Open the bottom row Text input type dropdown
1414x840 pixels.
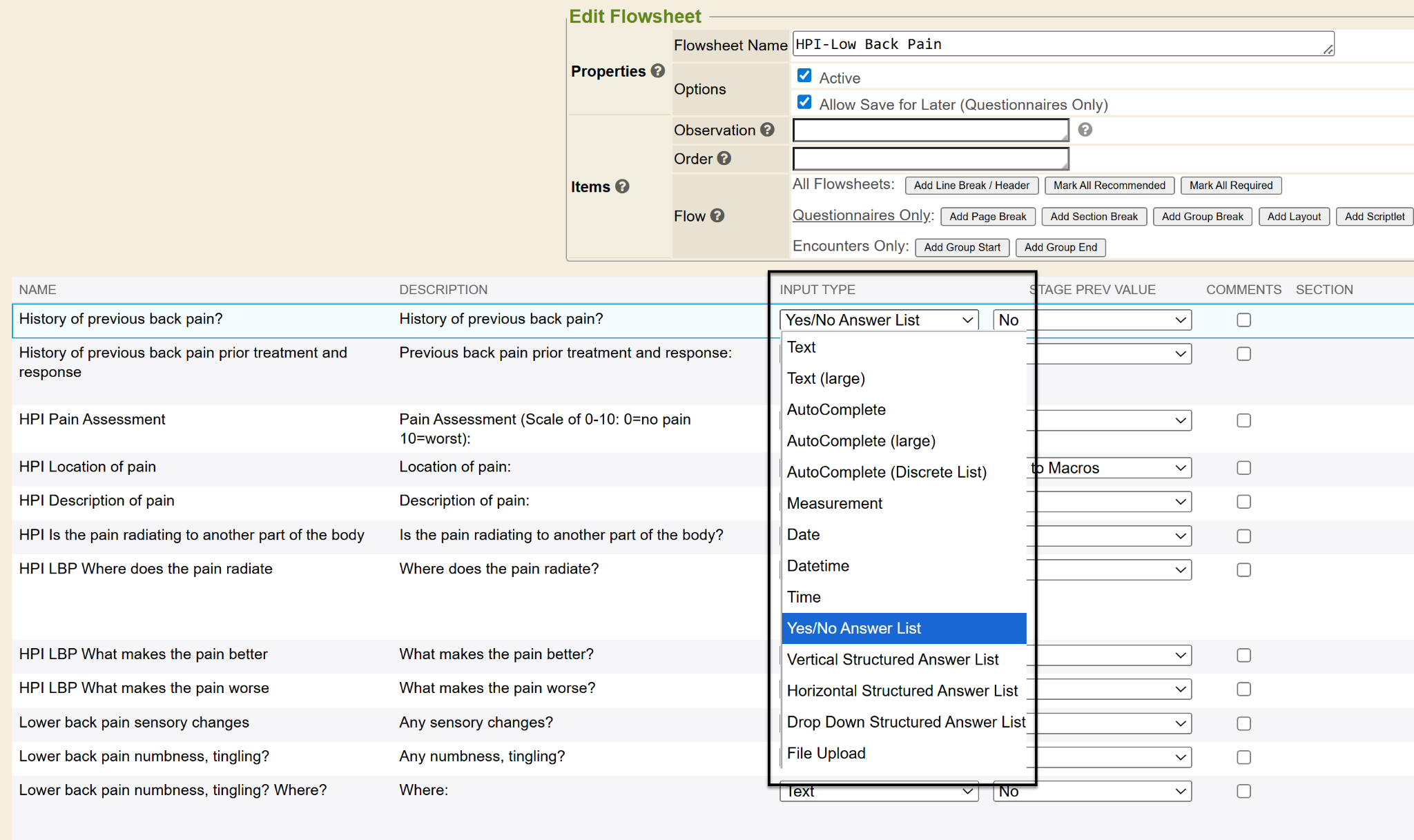(x=878, y=792)
